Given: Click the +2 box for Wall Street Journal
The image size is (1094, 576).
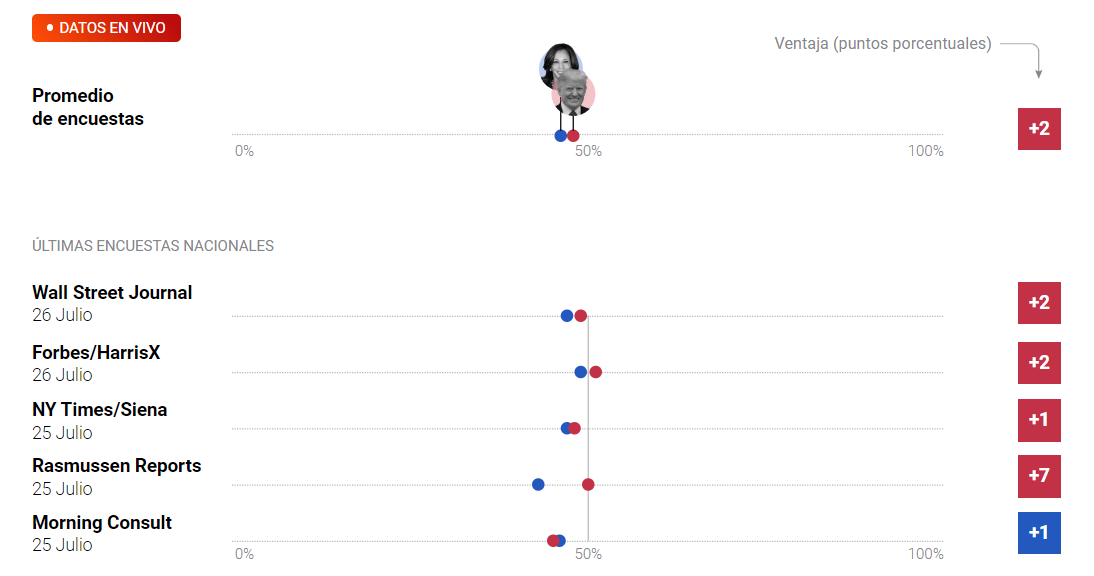Looking at the screenshot, I should 1039,303.
